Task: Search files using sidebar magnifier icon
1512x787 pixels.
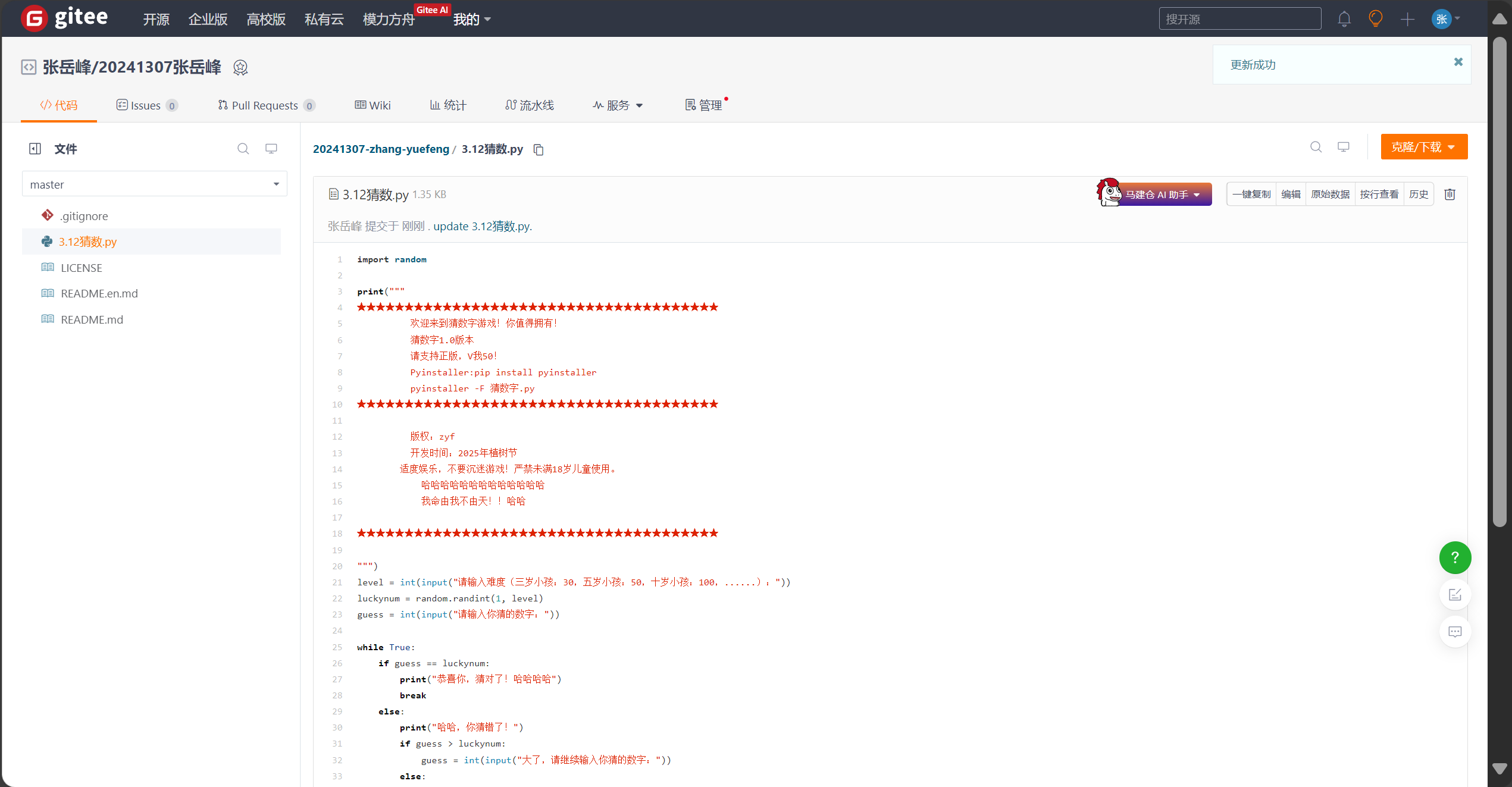Action: pyautogui.click(x=243, y=149)
